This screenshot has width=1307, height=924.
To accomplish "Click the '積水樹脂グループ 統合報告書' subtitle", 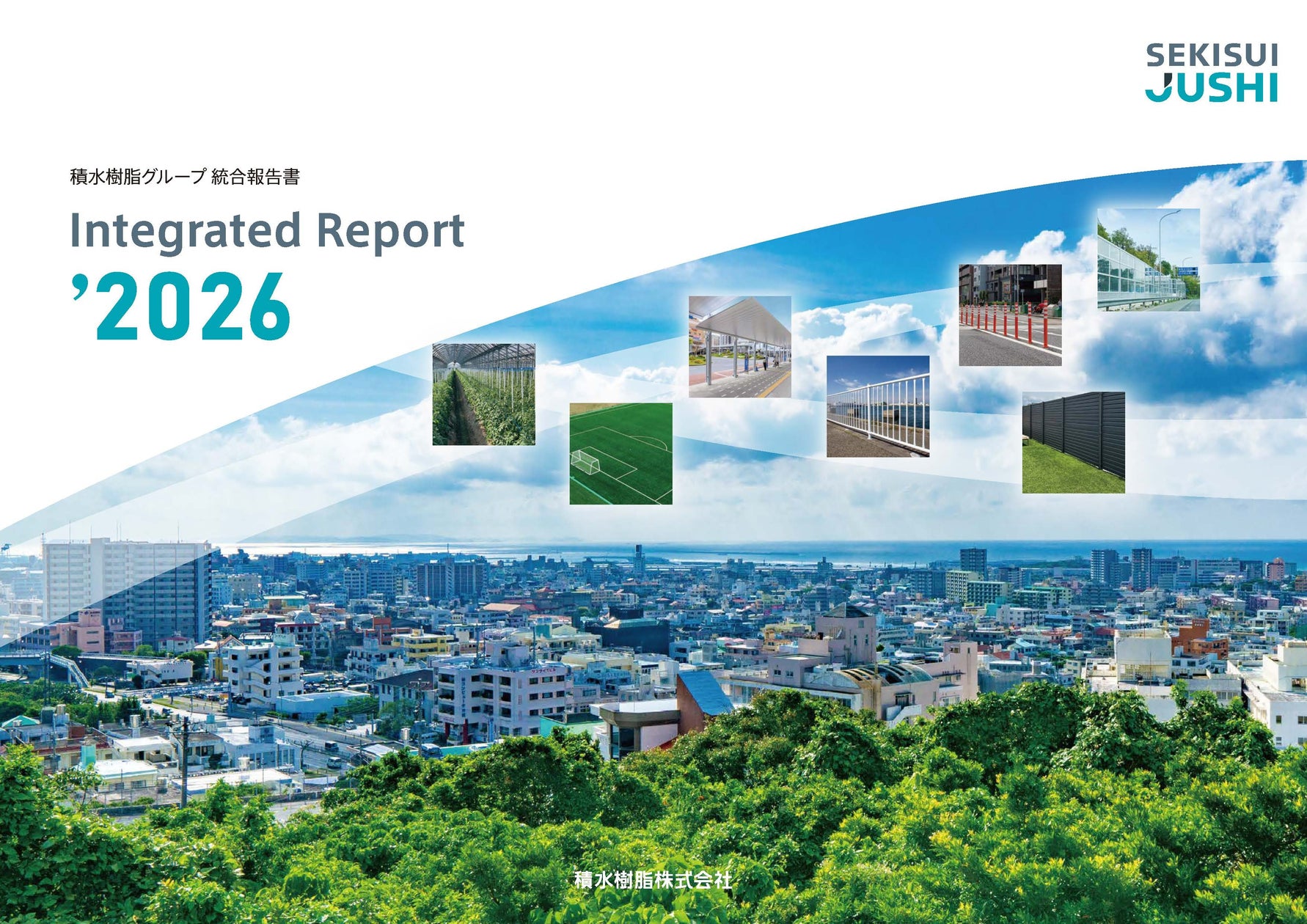I will [x=185, y=177].
